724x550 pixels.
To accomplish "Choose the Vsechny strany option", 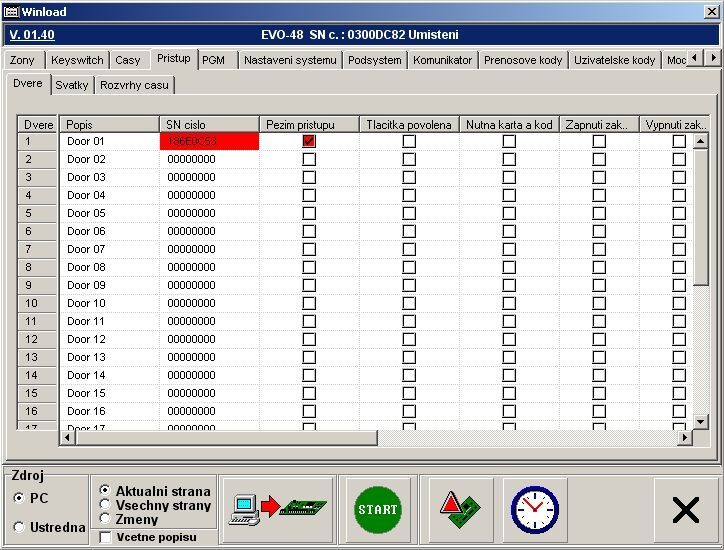I will pyautogui.click(x=105, y=505).
